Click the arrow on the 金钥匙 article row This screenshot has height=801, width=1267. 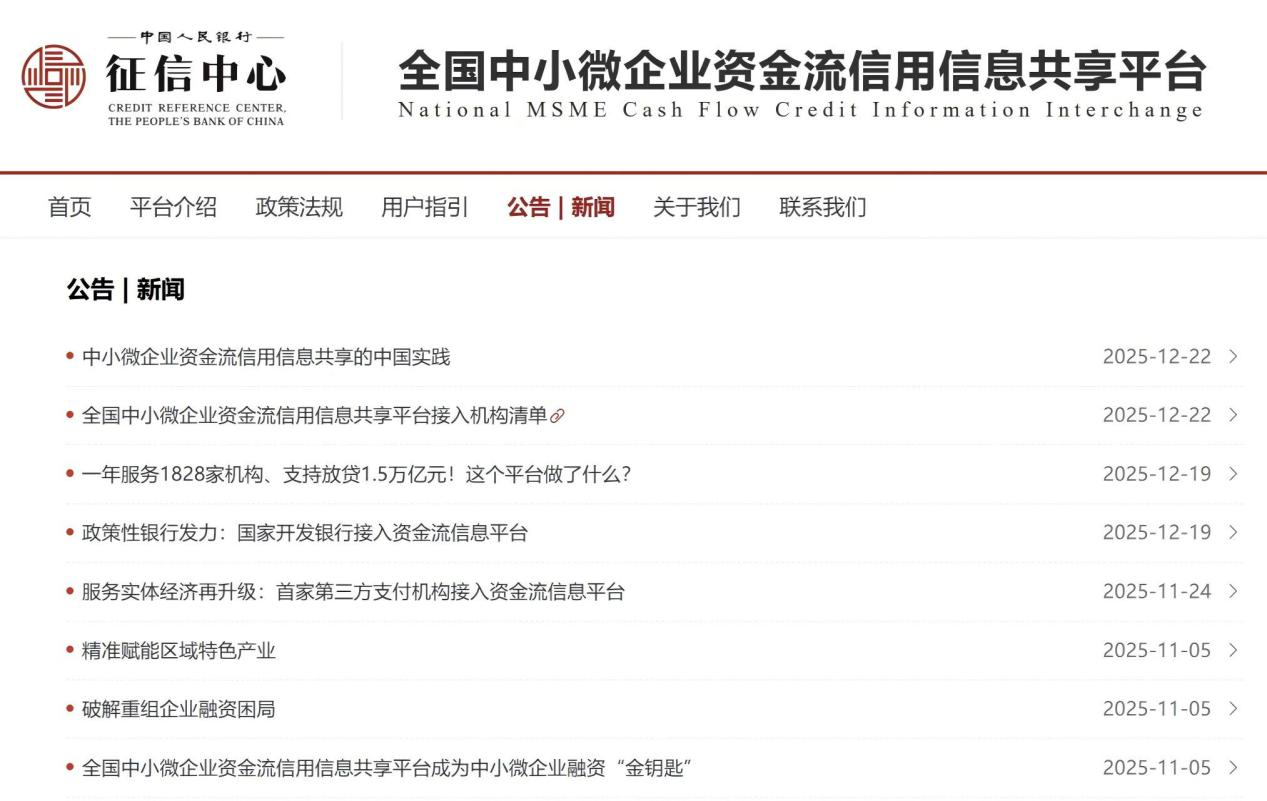(x=1233, y=768)
